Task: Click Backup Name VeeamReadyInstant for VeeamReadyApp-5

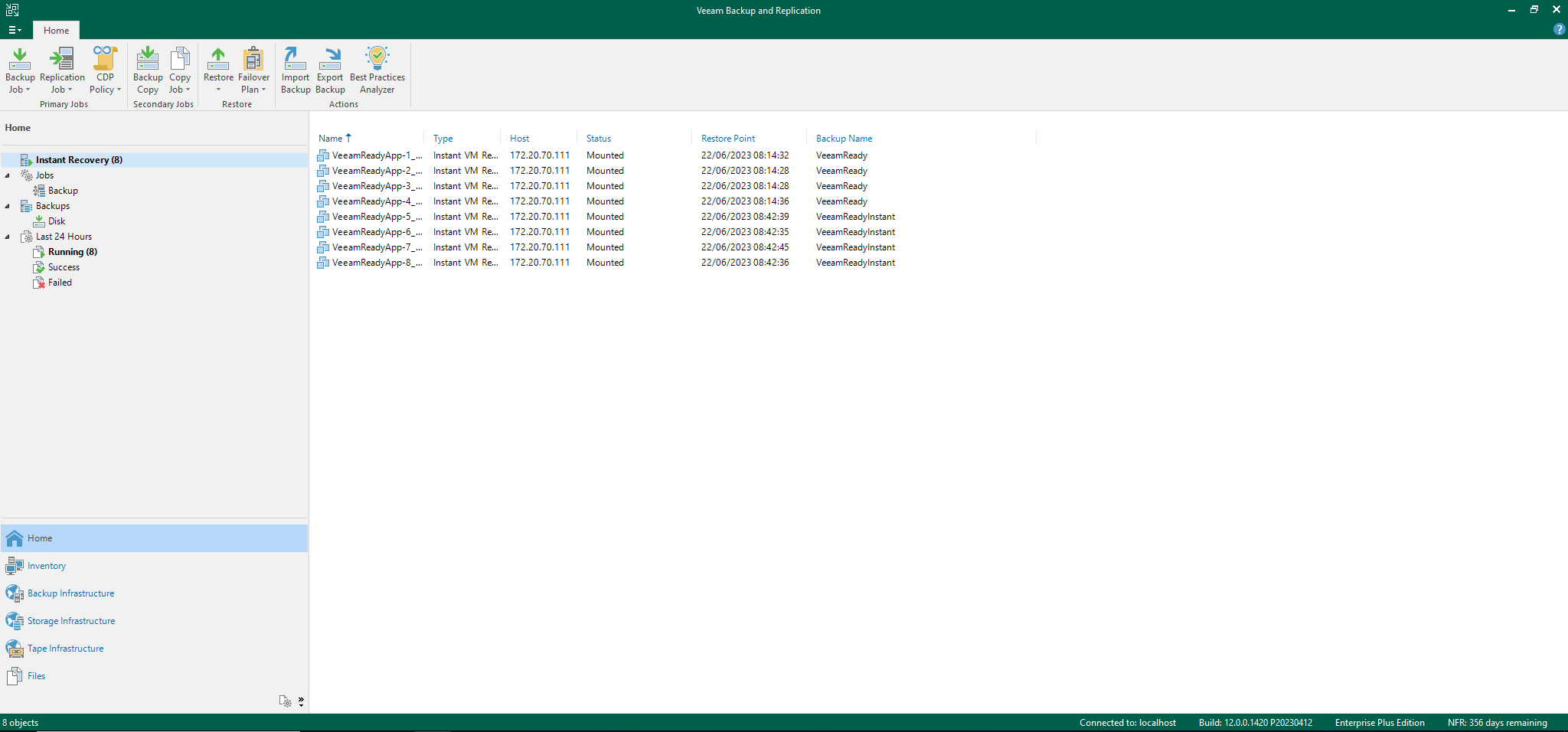Action: pyautogui.click(x=855, y=217)
